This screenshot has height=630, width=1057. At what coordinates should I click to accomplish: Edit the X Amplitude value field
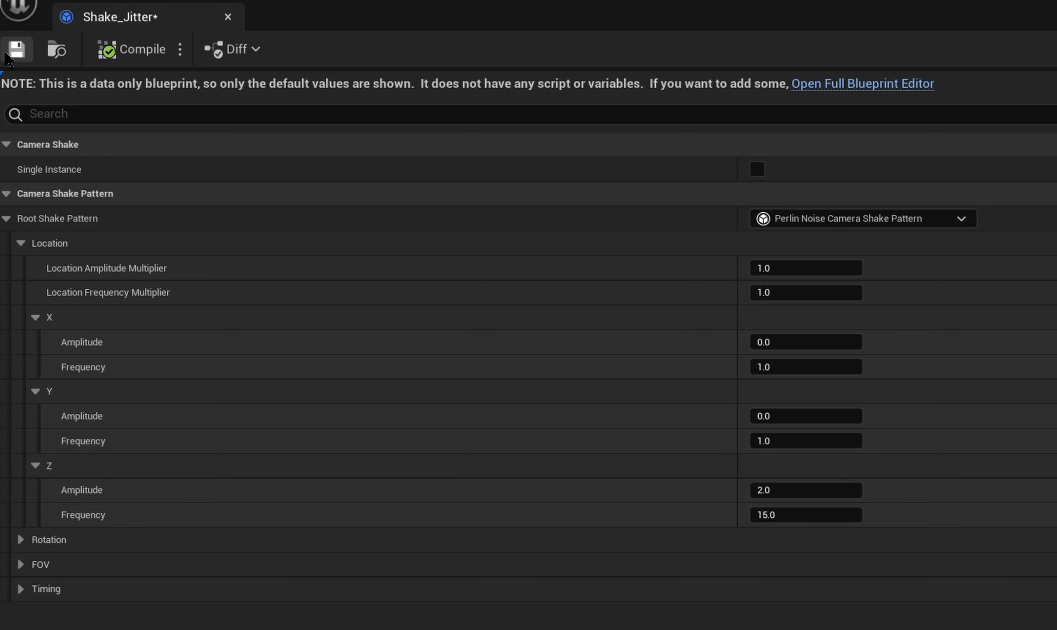click(x=806, y=342)
